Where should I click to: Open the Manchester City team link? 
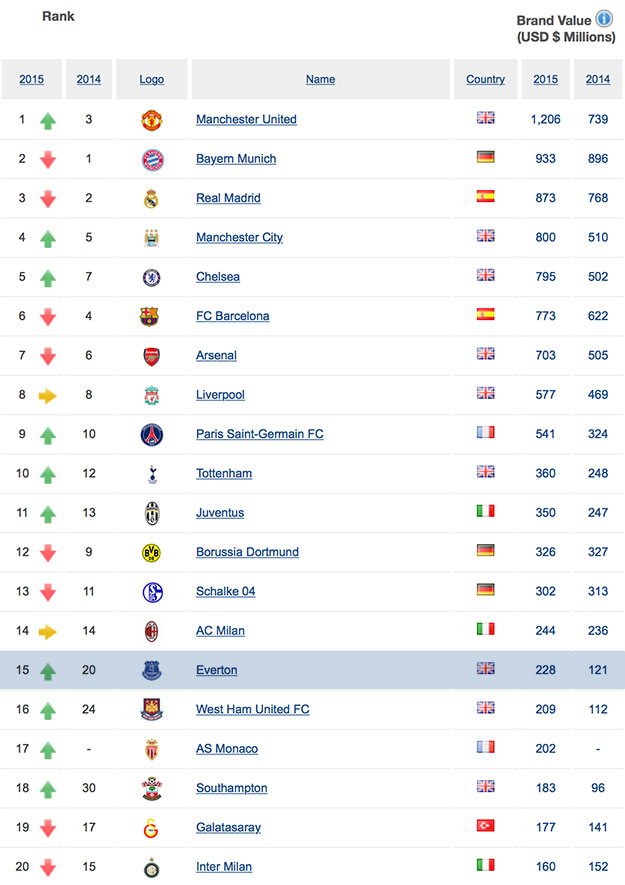coord(239,238)
